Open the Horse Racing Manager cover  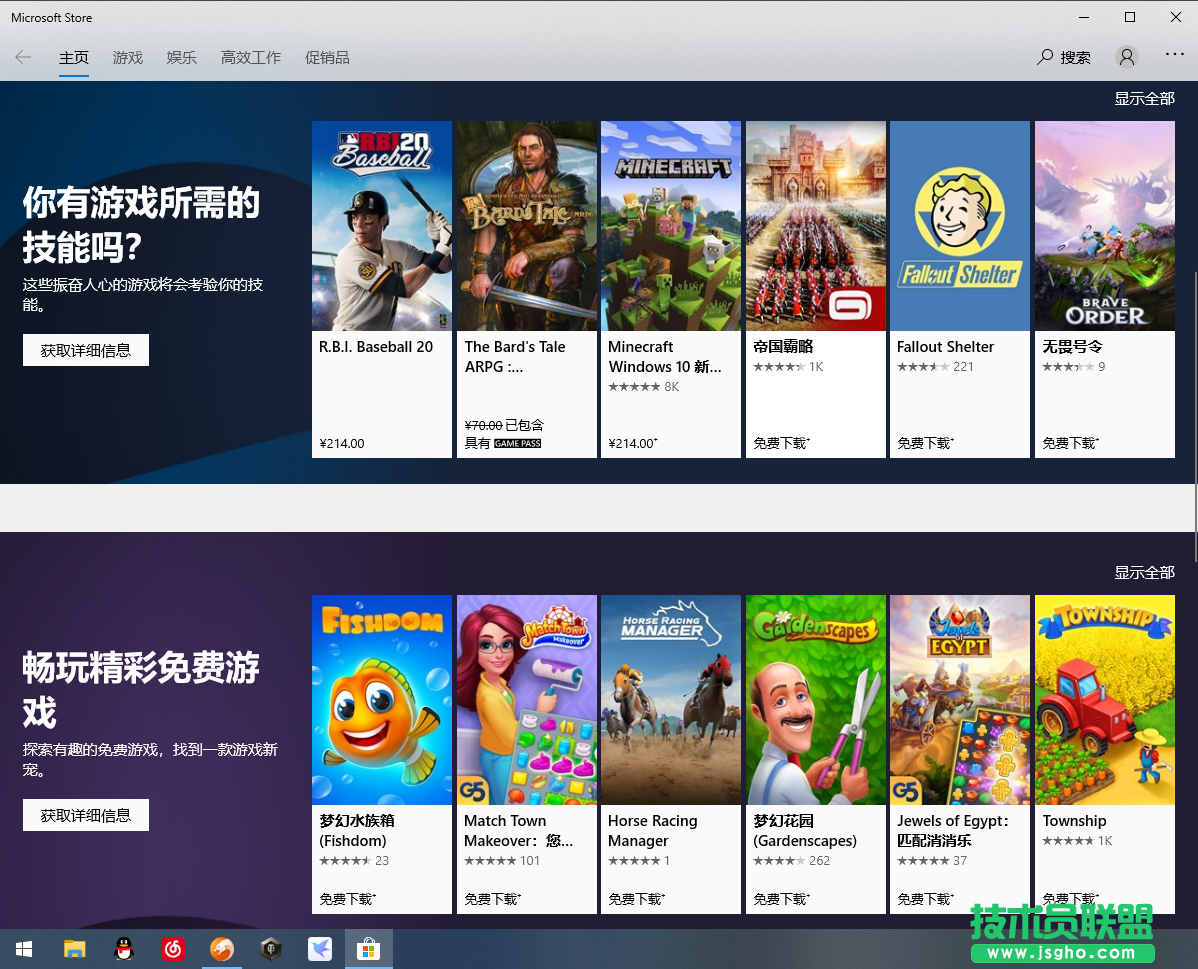point(671,700)
